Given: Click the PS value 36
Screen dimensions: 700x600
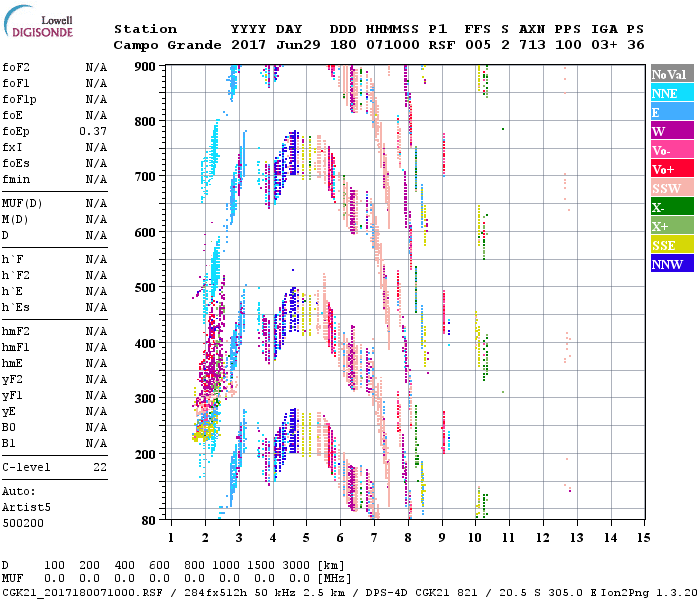Looking at the screenshot, I should pos(635,45).
